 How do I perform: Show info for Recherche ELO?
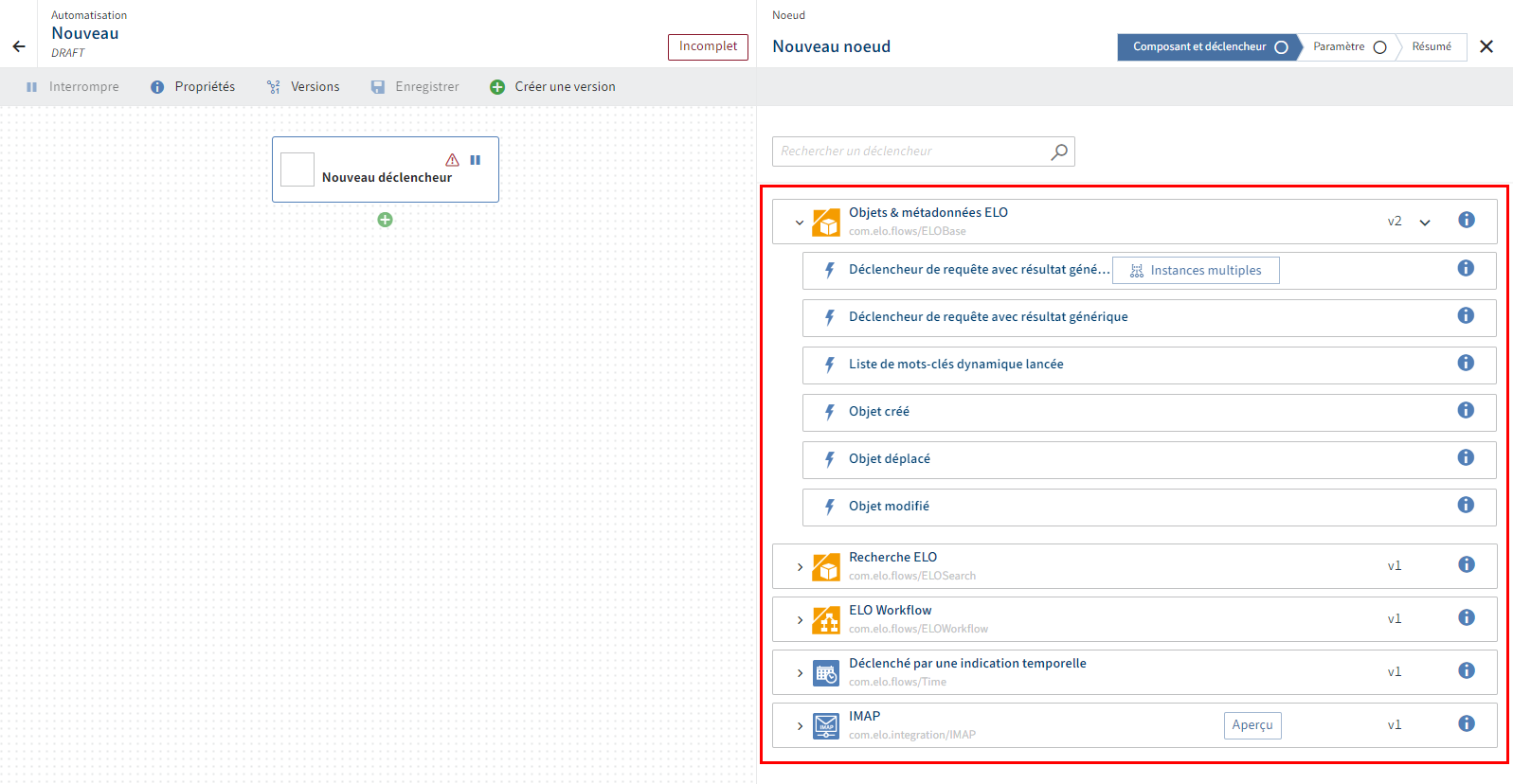[x=1467, y=564]
